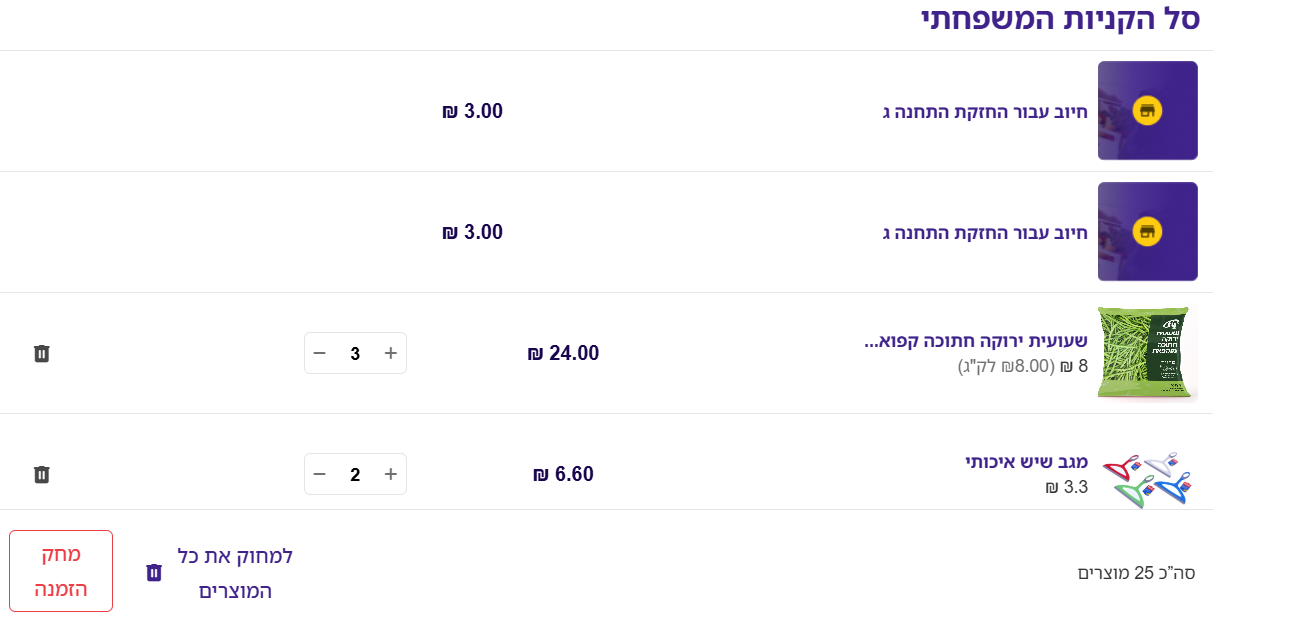1311x626 pixels.
Task: Click the trash icon beside למחוק את כל המוצרים
Action: point(154,572)
